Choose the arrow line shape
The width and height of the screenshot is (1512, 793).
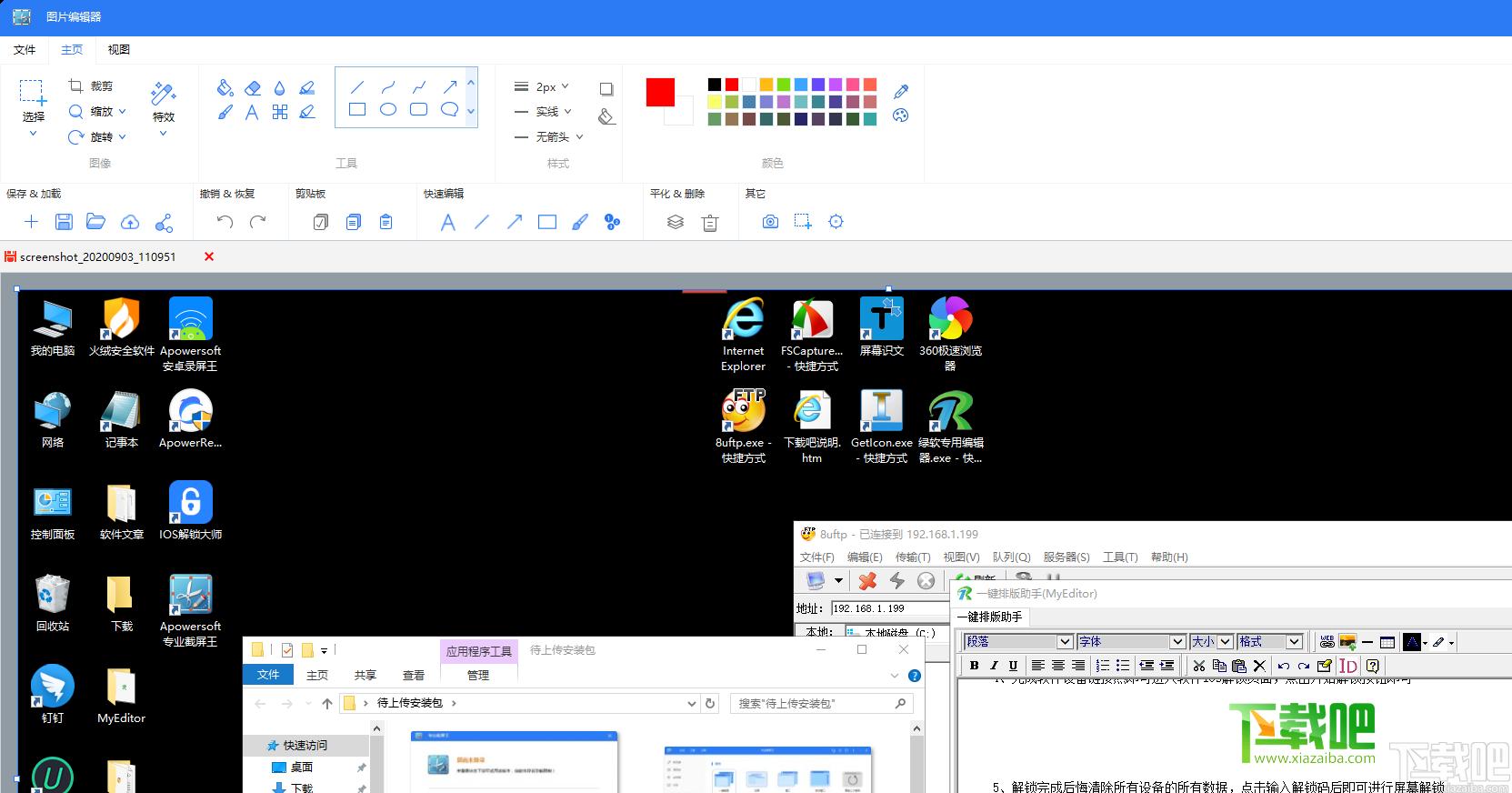[x=449, y=86]
